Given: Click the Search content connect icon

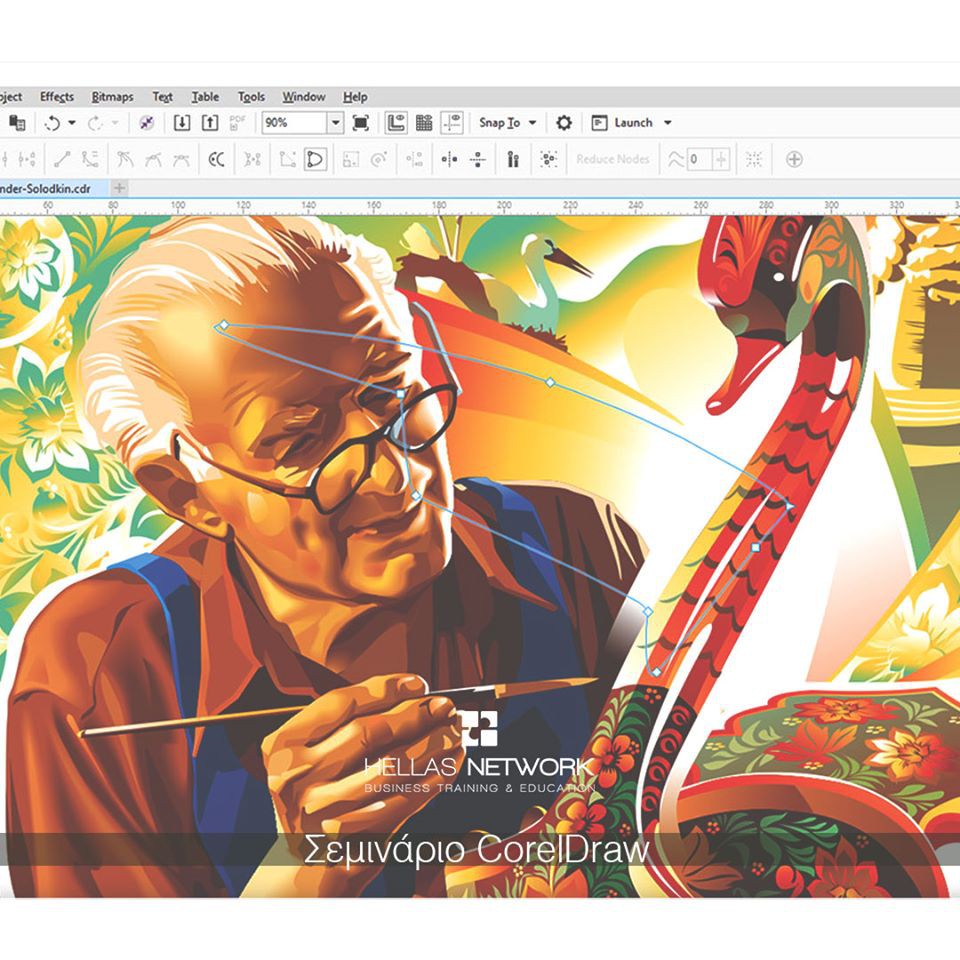Looking at the screenshot, I should [146, 123].
